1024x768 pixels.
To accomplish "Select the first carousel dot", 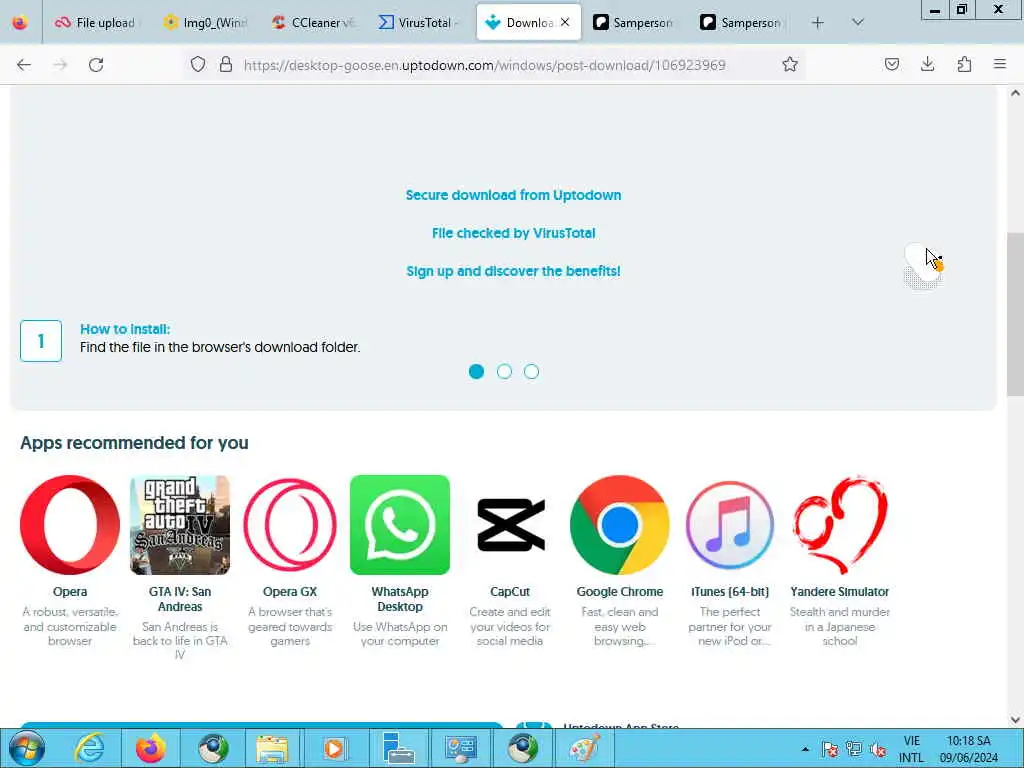I will (x=477, y=372).
